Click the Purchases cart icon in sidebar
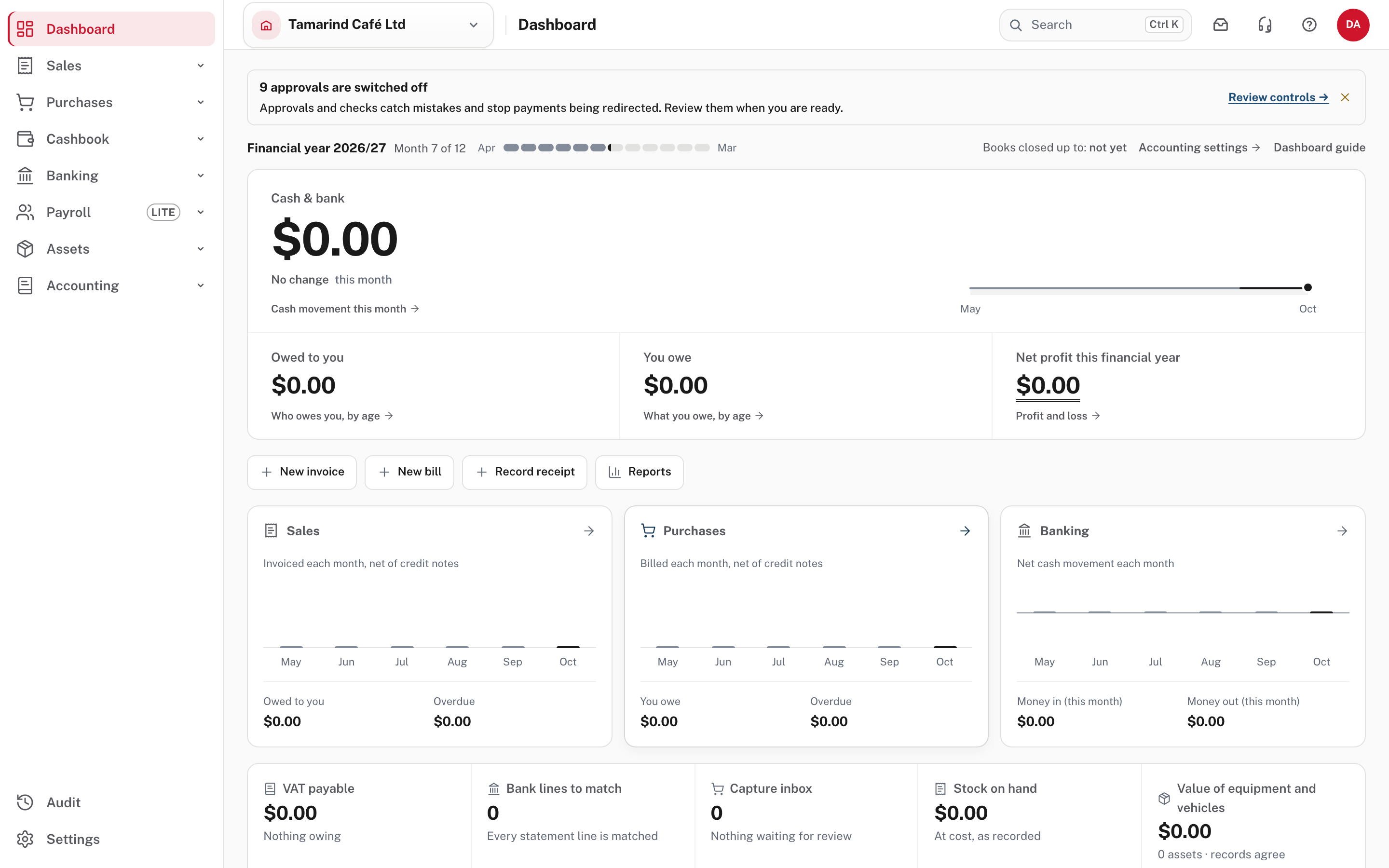Screen dimensions: 1389x868 coord(25,102)
